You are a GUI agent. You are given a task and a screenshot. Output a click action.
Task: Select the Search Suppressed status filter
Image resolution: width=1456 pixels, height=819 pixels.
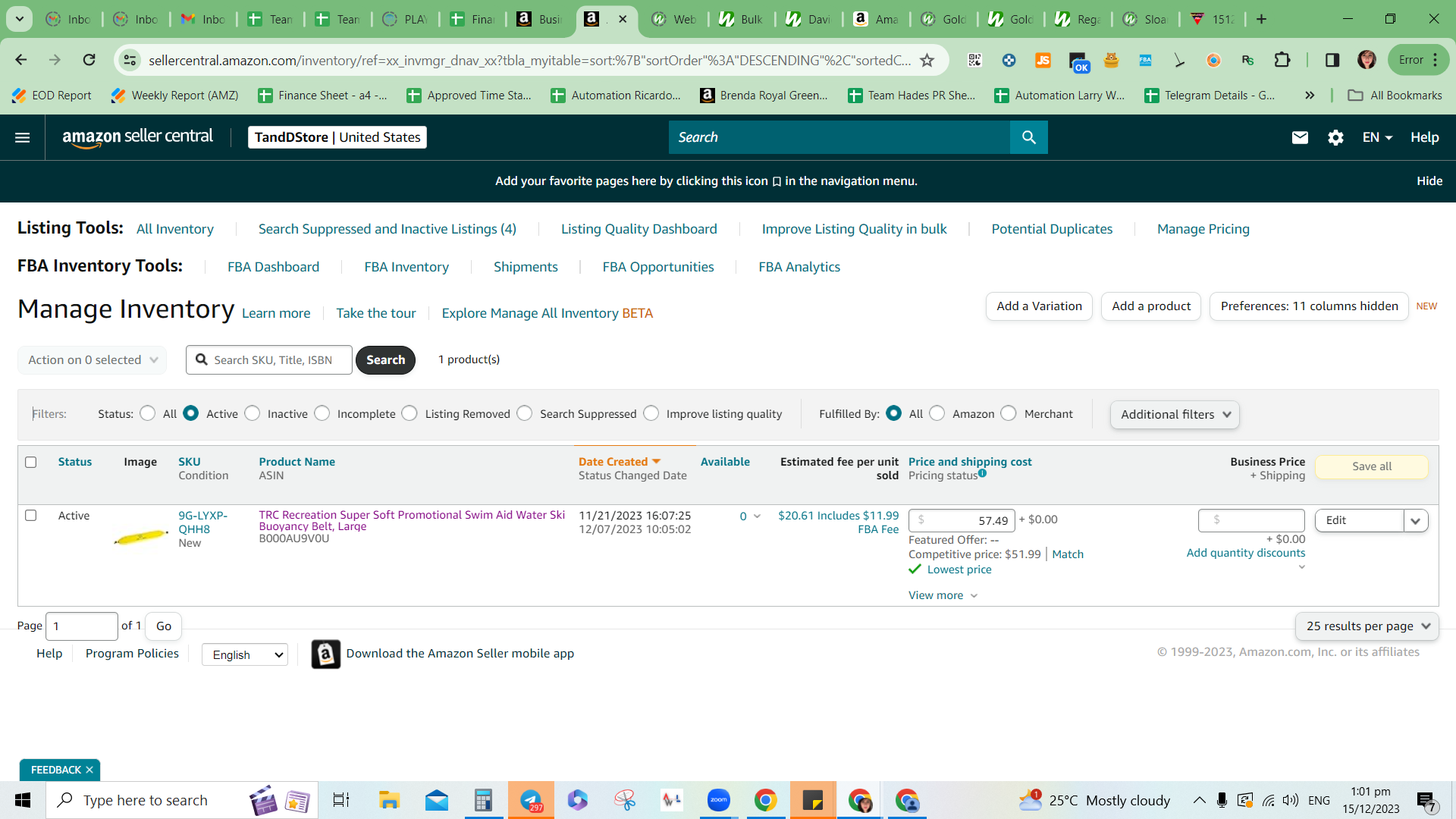525,413
